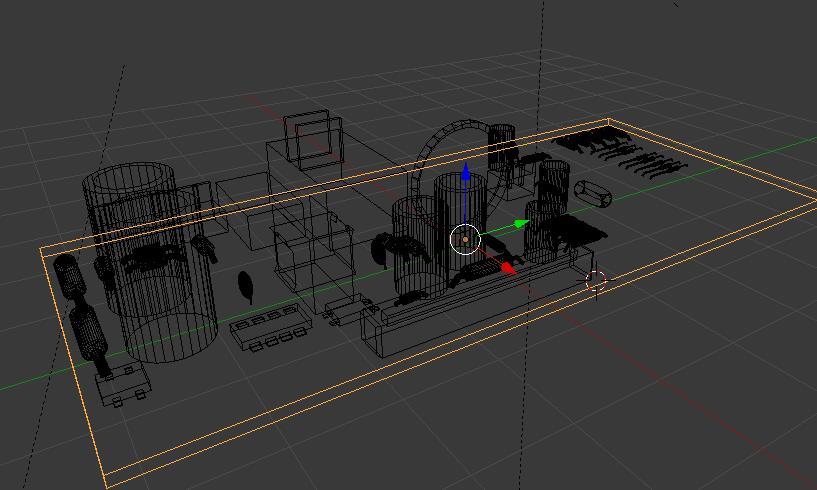This screenshot has width=817, height=490.
Task: Click the white circle at gizmo center
Action: tap(465, 239)
